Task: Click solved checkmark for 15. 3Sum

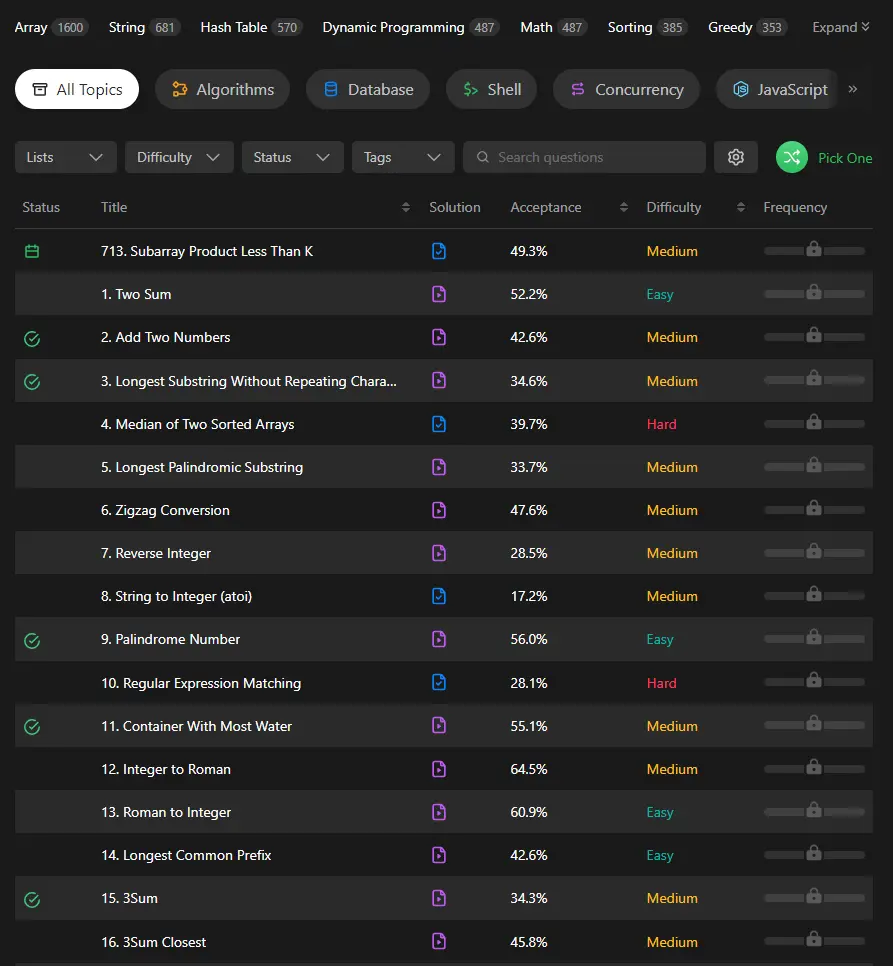Action: point(32,900)
